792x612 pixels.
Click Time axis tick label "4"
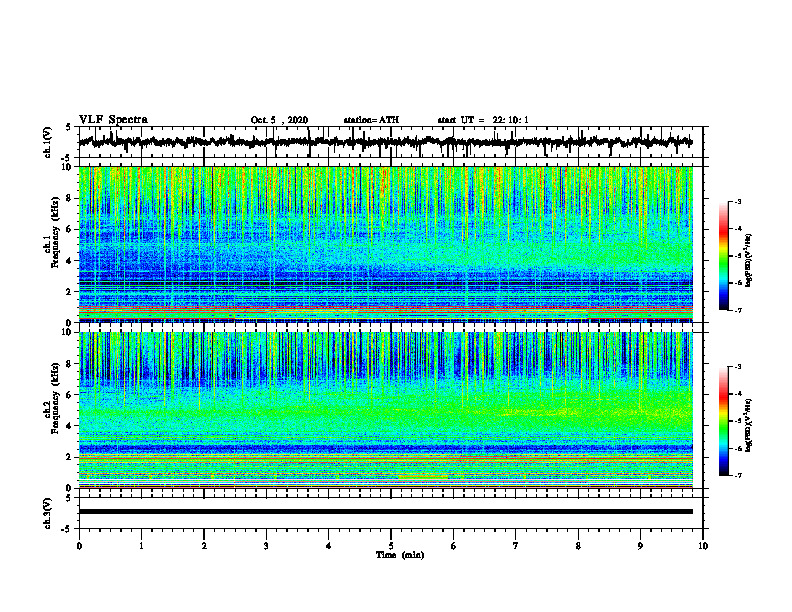pos(329,546)
